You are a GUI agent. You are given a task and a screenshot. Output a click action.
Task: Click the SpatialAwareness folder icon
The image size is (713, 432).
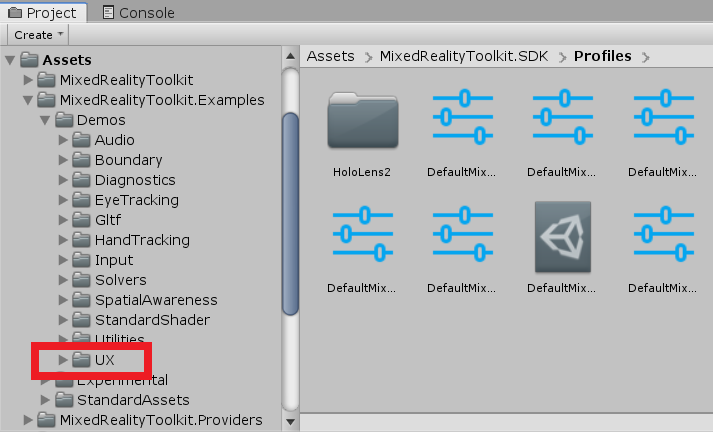pos(81,300)
